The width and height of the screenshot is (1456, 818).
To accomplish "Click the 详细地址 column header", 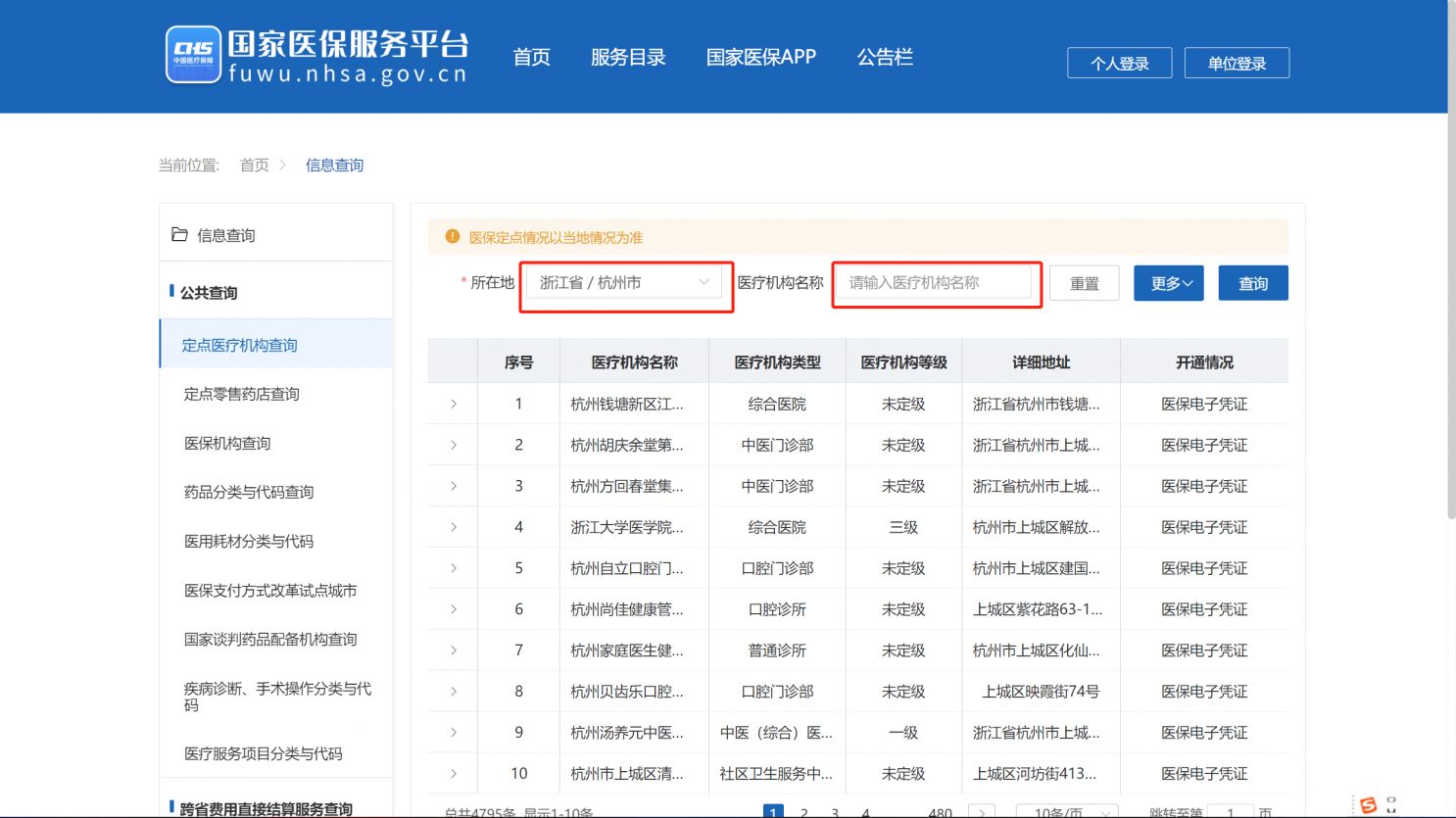I will tap(1041, 361).
